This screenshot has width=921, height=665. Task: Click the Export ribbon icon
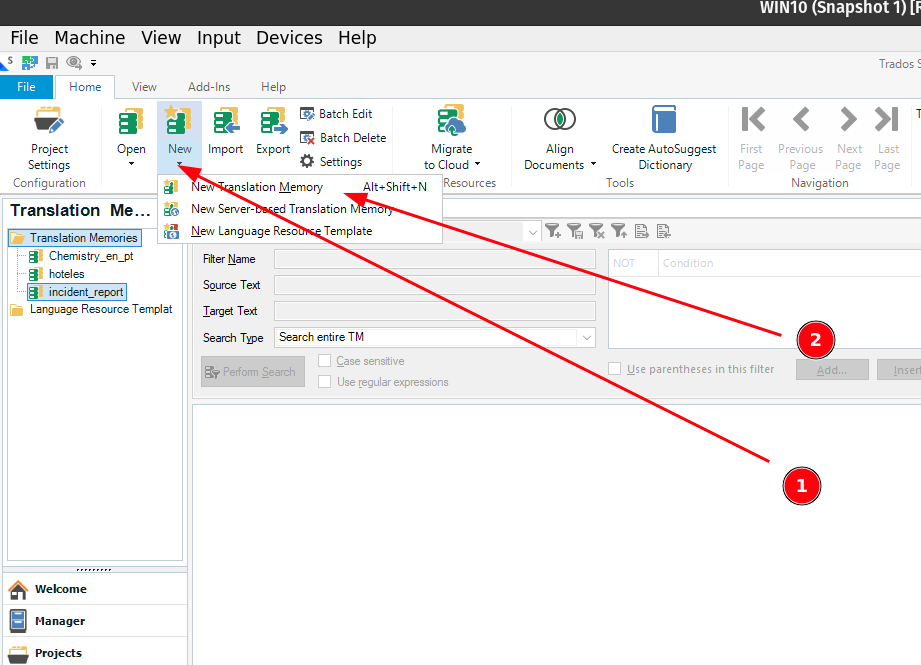pos(273,120)
